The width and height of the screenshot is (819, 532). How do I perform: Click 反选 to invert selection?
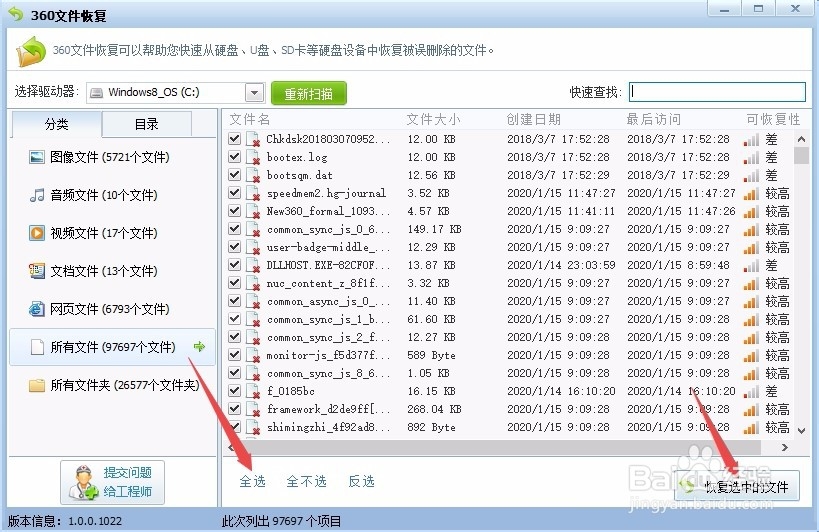[361, 481]
